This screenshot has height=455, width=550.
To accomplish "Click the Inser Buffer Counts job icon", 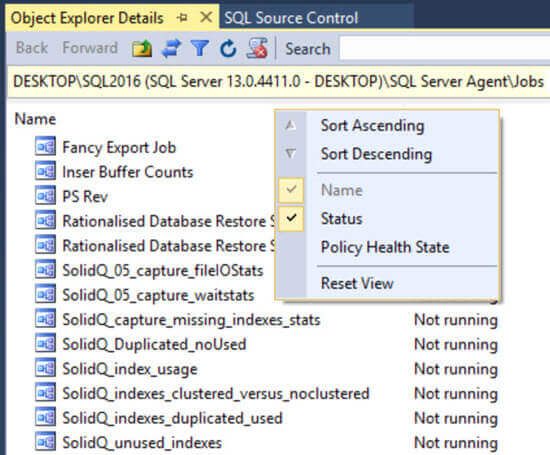I will coord(45,170).
